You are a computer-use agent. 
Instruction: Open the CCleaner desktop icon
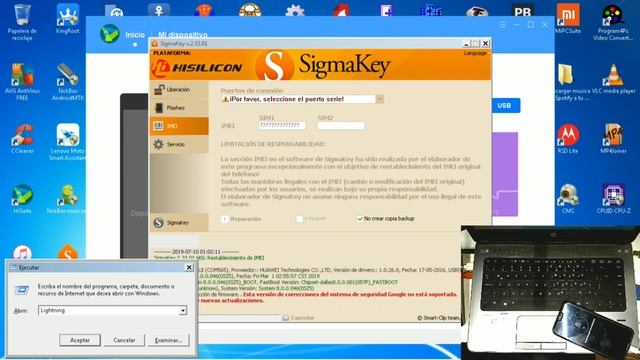coord(22,138)
